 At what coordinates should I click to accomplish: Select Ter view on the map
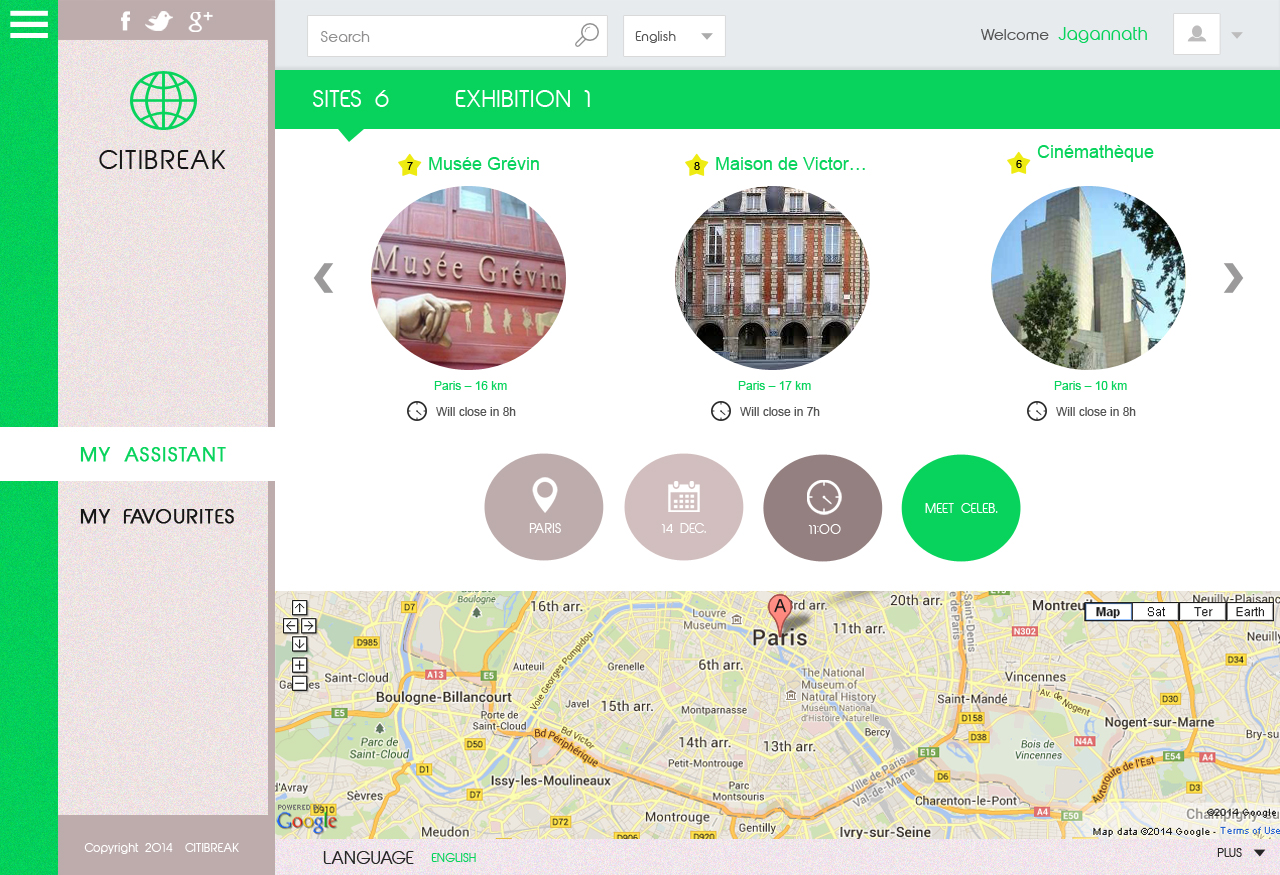point(1203,612)
